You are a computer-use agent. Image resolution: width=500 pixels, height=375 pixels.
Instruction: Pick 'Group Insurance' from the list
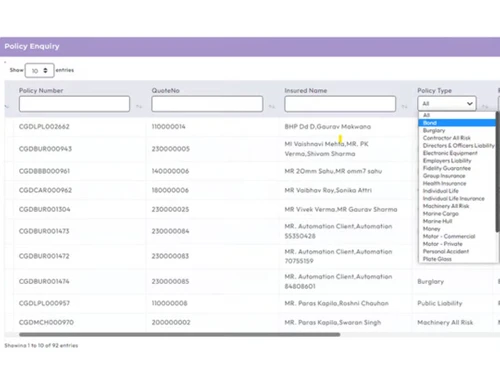[x=457, y=176]
